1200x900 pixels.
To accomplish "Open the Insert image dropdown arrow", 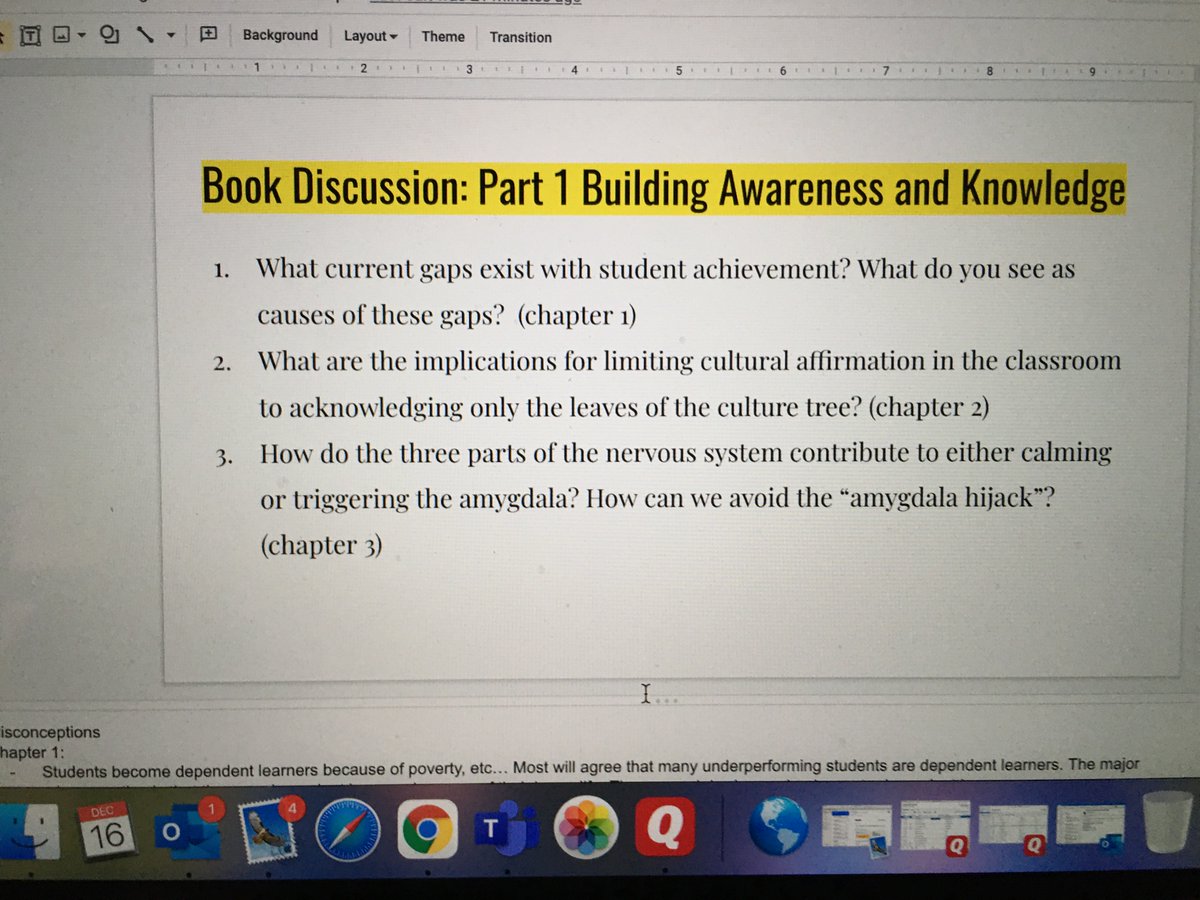I will coord(80,37).
